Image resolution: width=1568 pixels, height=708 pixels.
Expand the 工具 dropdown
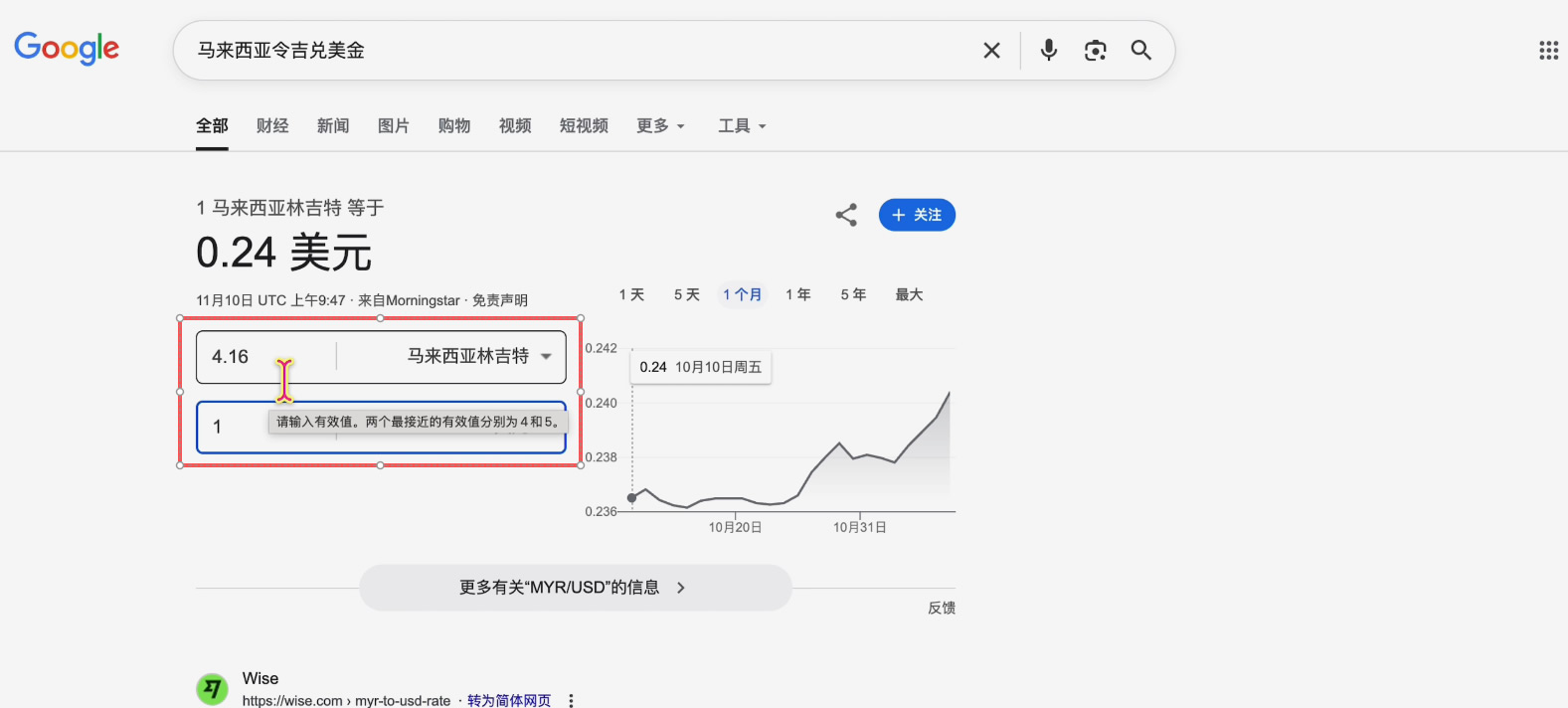[x=743, y=125]
